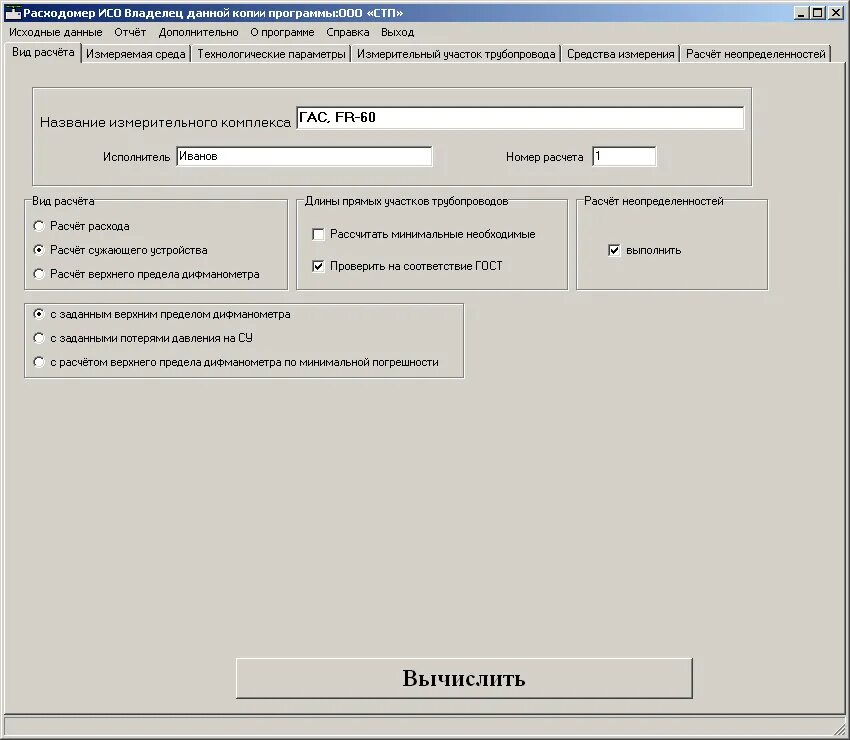
Task: Open the О программе menu
Action: pyautogui.click(x=282, y=33)
